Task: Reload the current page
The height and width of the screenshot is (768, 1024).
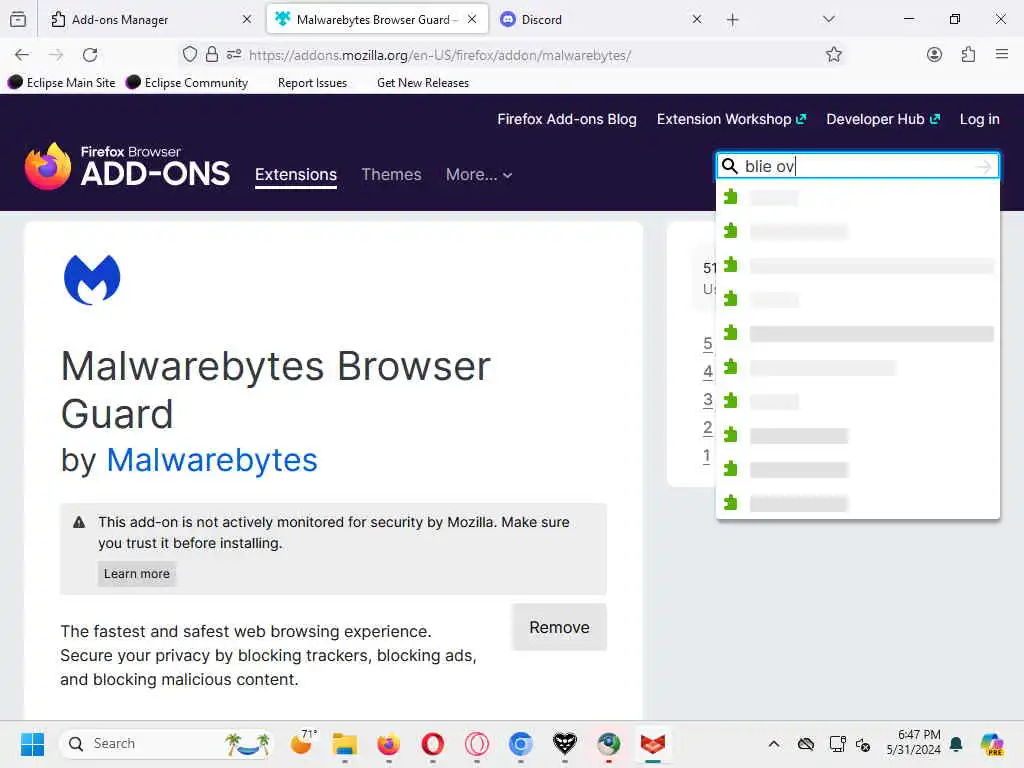Action: point(90,55)
